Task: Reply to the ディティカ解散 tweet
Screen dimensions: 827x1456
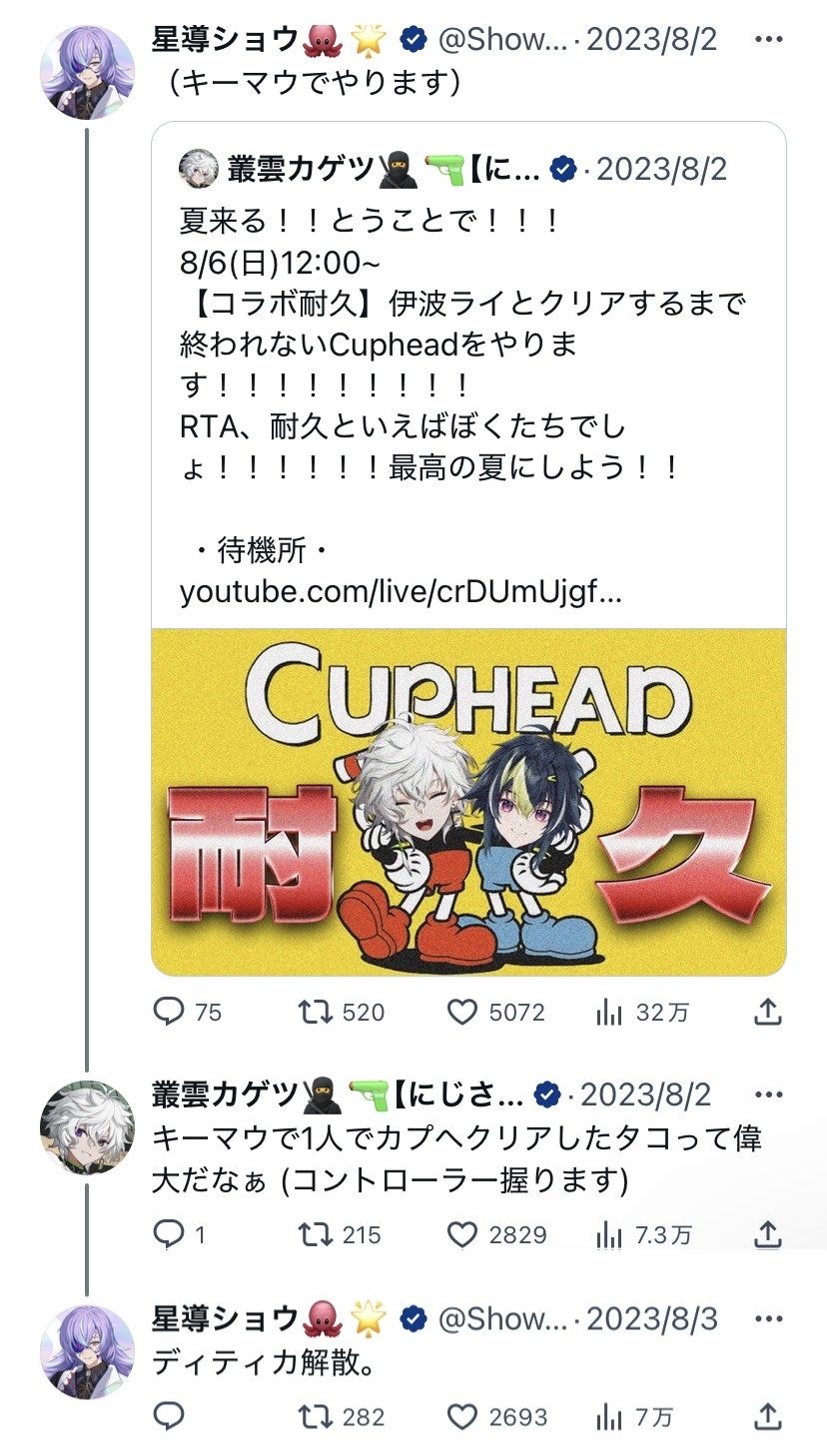Action: click(169, 1416)
